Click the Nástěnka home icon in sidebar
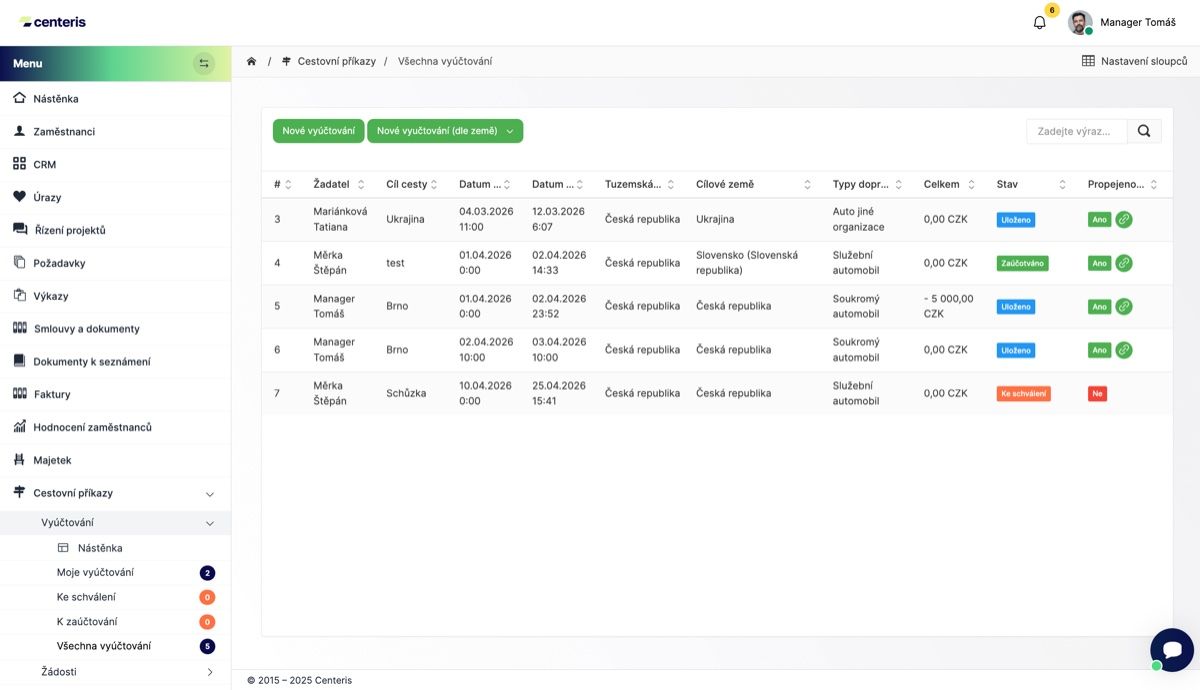The height and width of the screenshot is (690, 1200). (x=19, y=98)
